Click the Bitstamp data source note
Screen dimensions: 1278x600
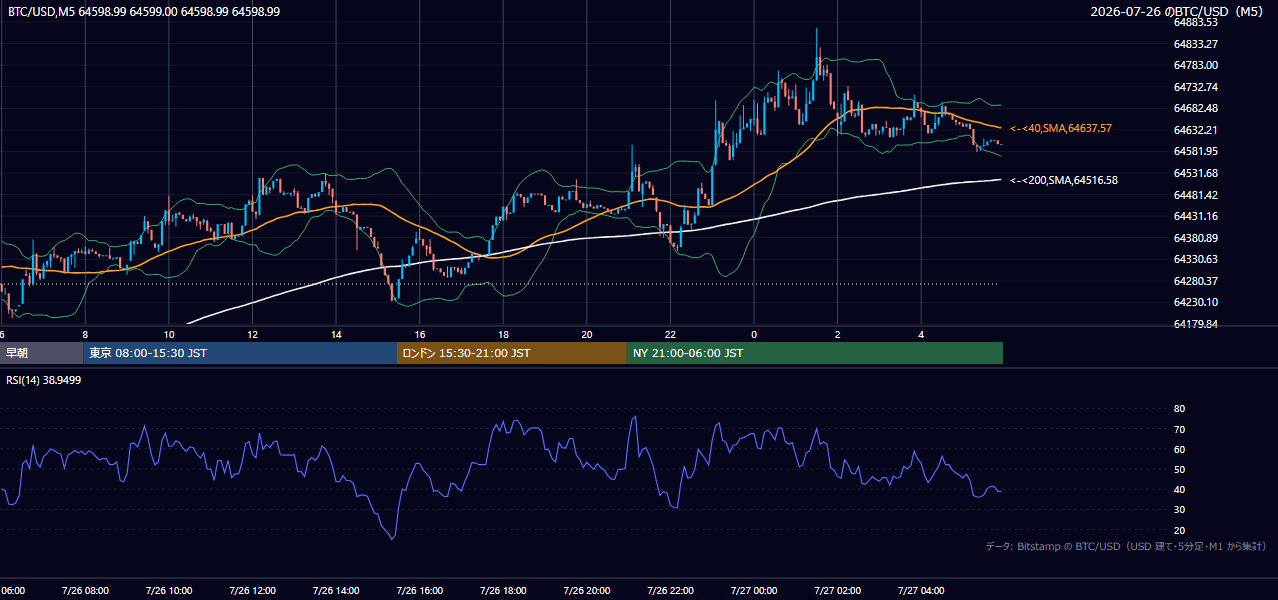(1126, 546)
